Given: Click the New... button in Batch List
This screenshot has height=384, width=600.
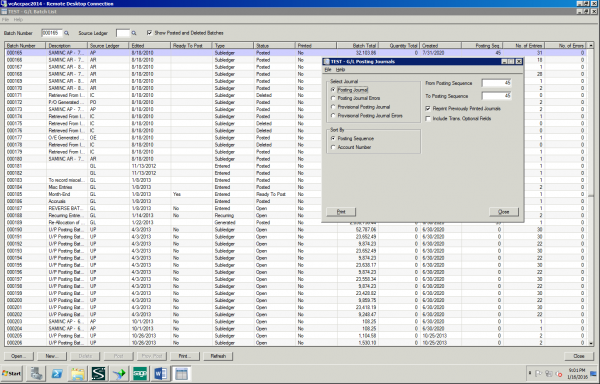Looking at the screenshot, I should [52, 356].
